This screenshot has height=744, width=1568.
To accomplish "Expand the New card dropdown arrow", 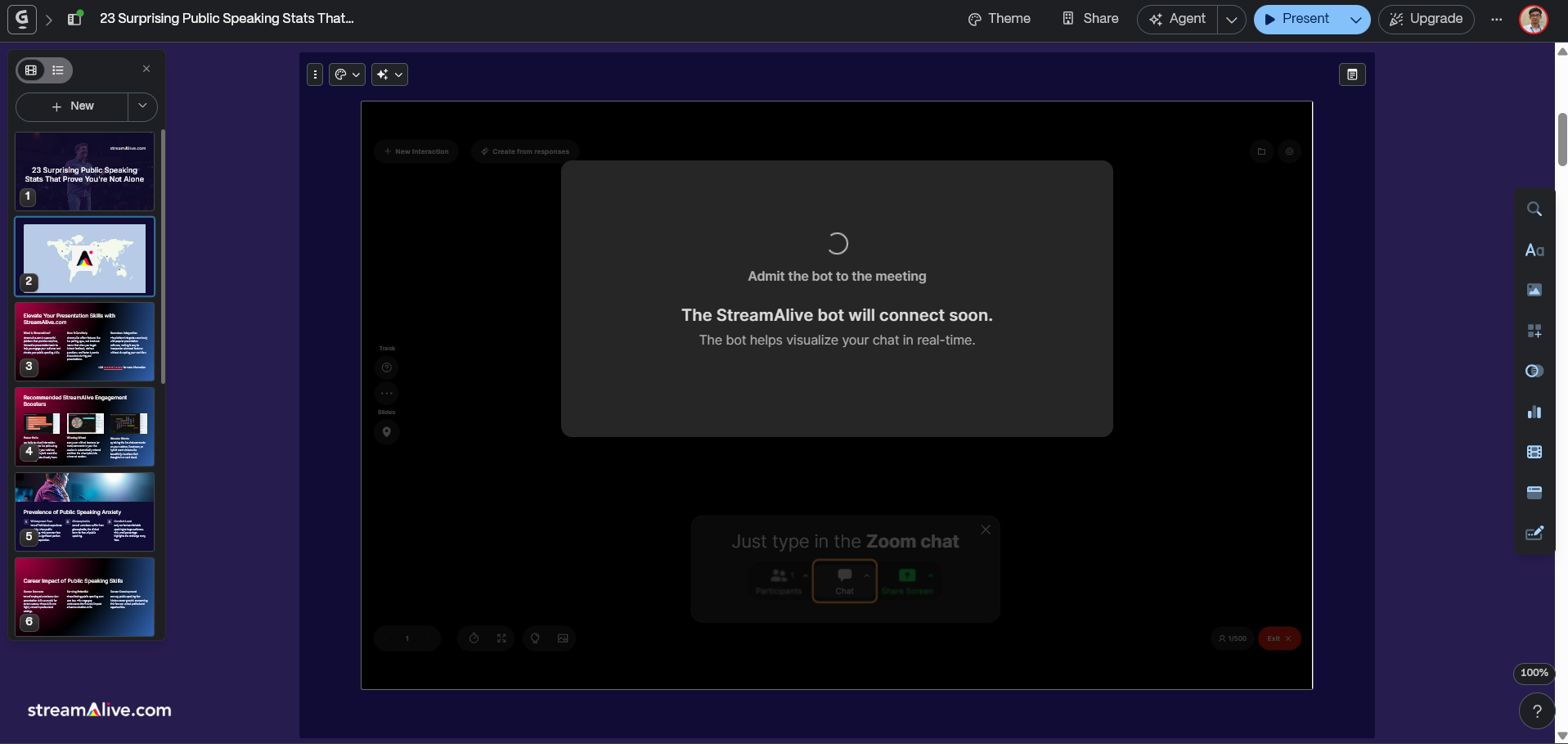I will point(142,106).
